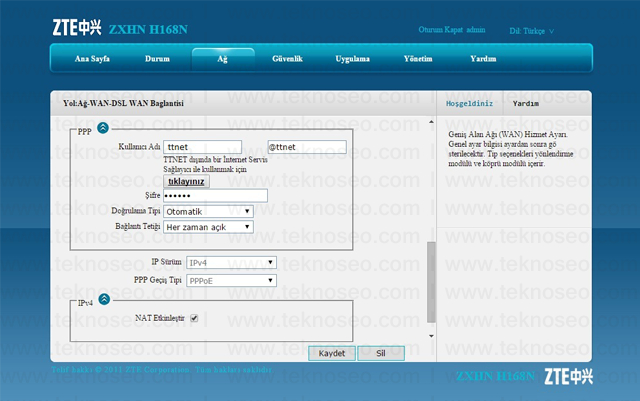The image size is (640, 401).
Task: Toggle the NAT Etkinleştir checkbox
Action: (x=194, y=318)
